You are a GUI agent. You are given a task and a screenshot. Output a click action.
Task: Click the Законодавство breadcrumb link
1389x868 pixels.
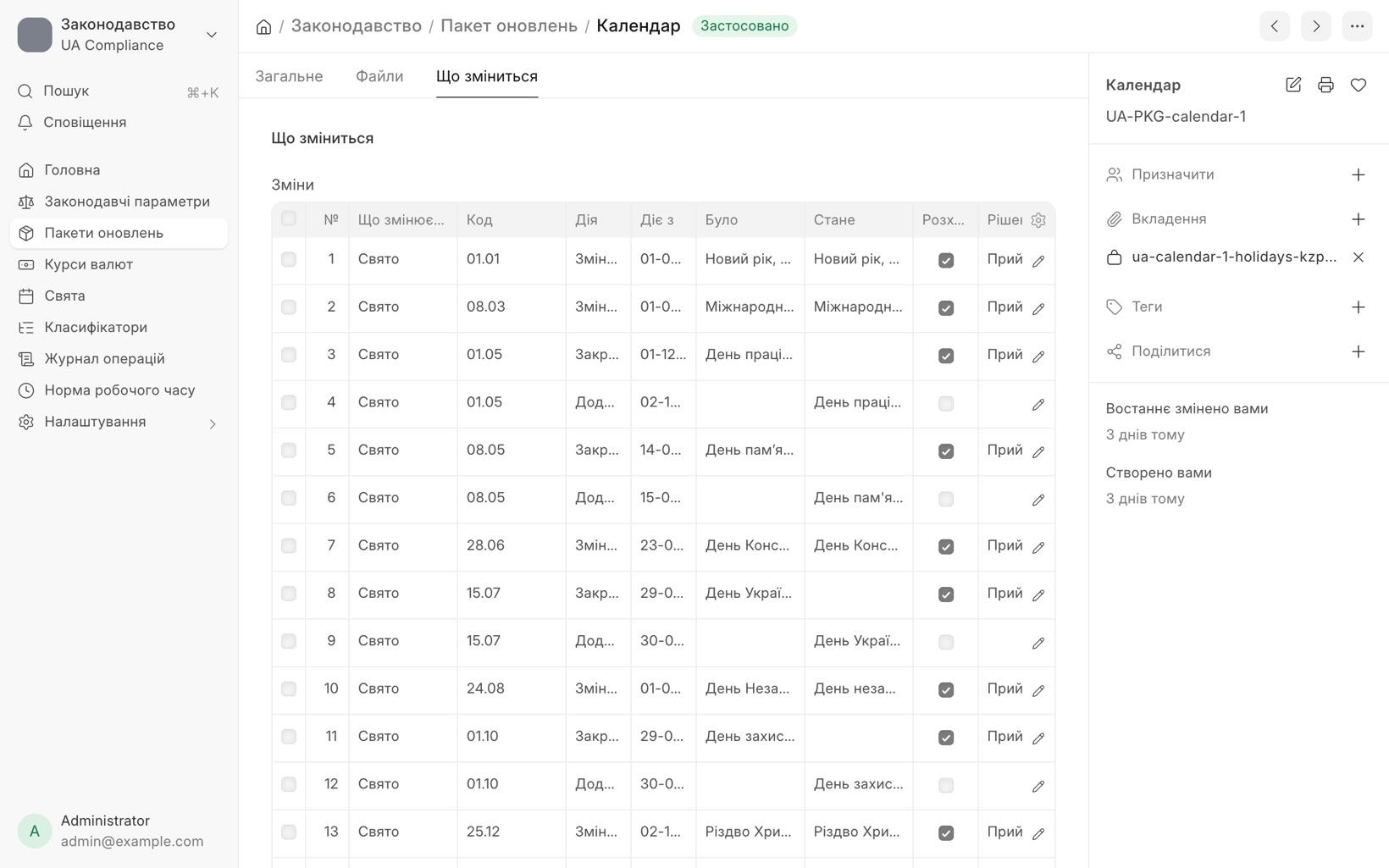point(357,25)
